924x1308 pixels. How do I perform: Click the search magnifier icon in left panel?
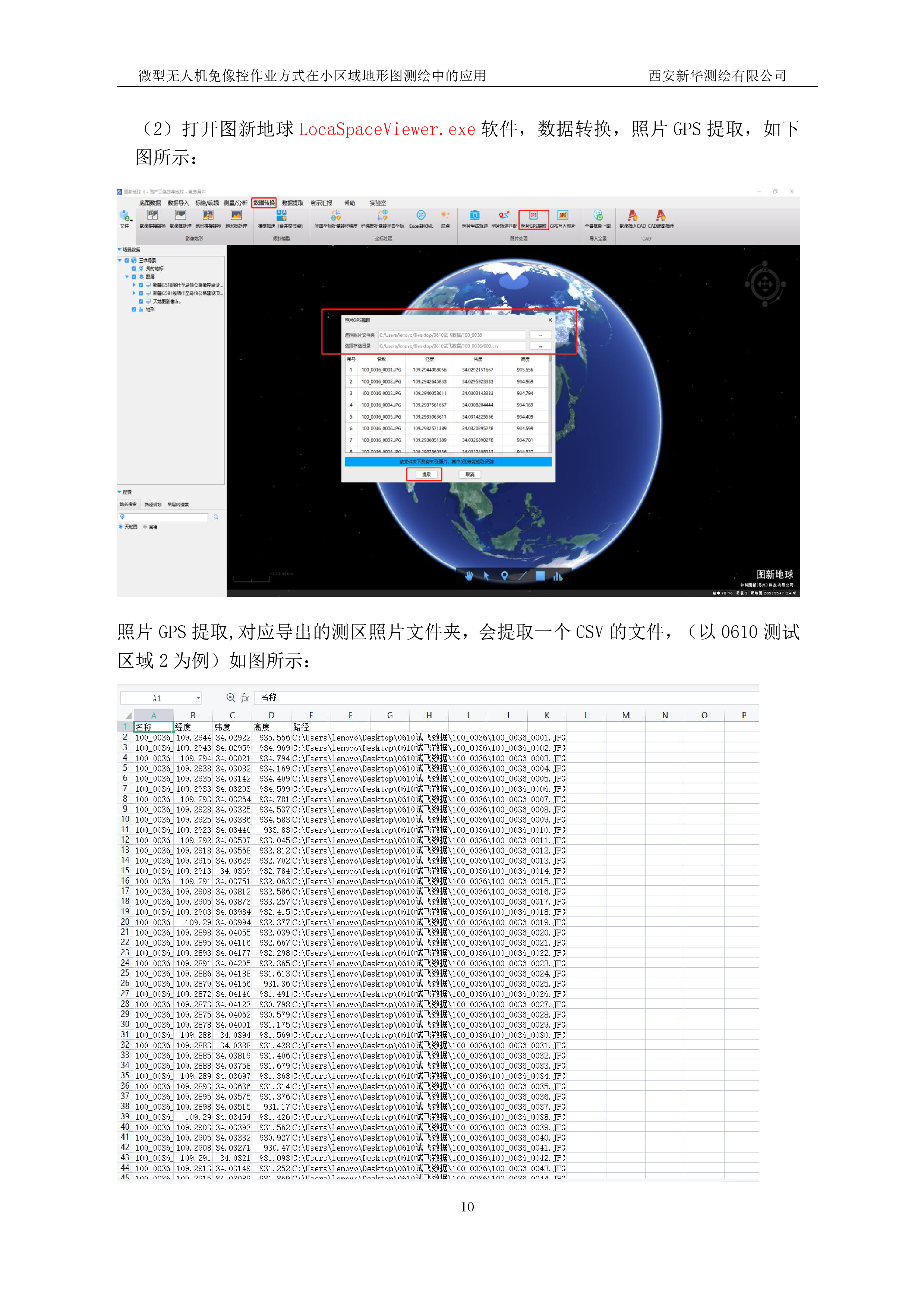point(216,517)
